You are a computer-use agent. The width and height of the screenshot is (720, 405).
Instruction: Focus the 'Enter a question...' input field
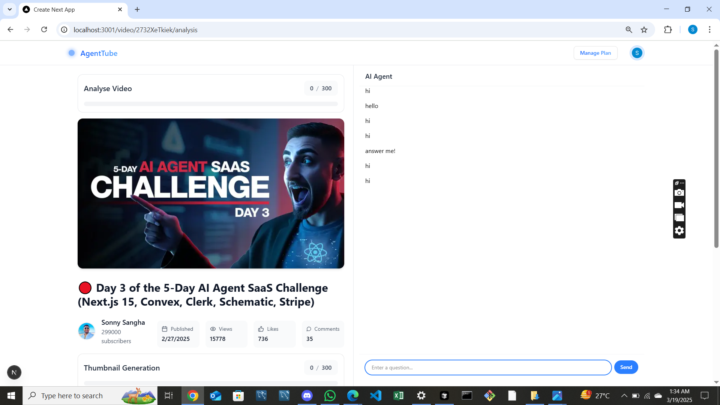(x=488, y=367)
